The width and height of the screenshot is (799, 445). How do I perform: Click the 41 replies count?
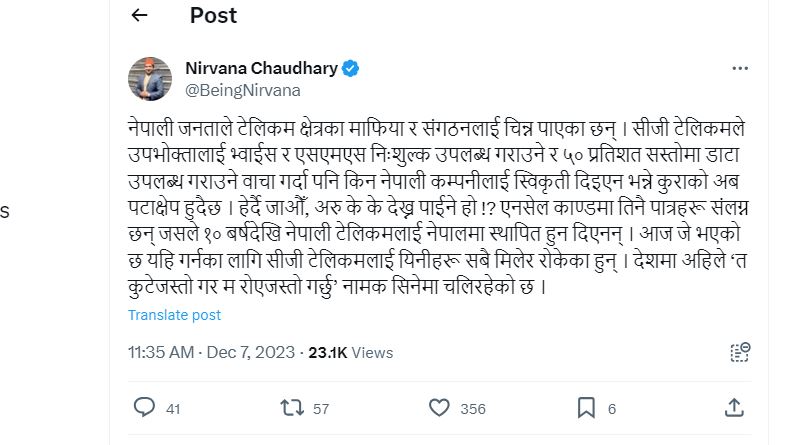[x=173, y=409]
